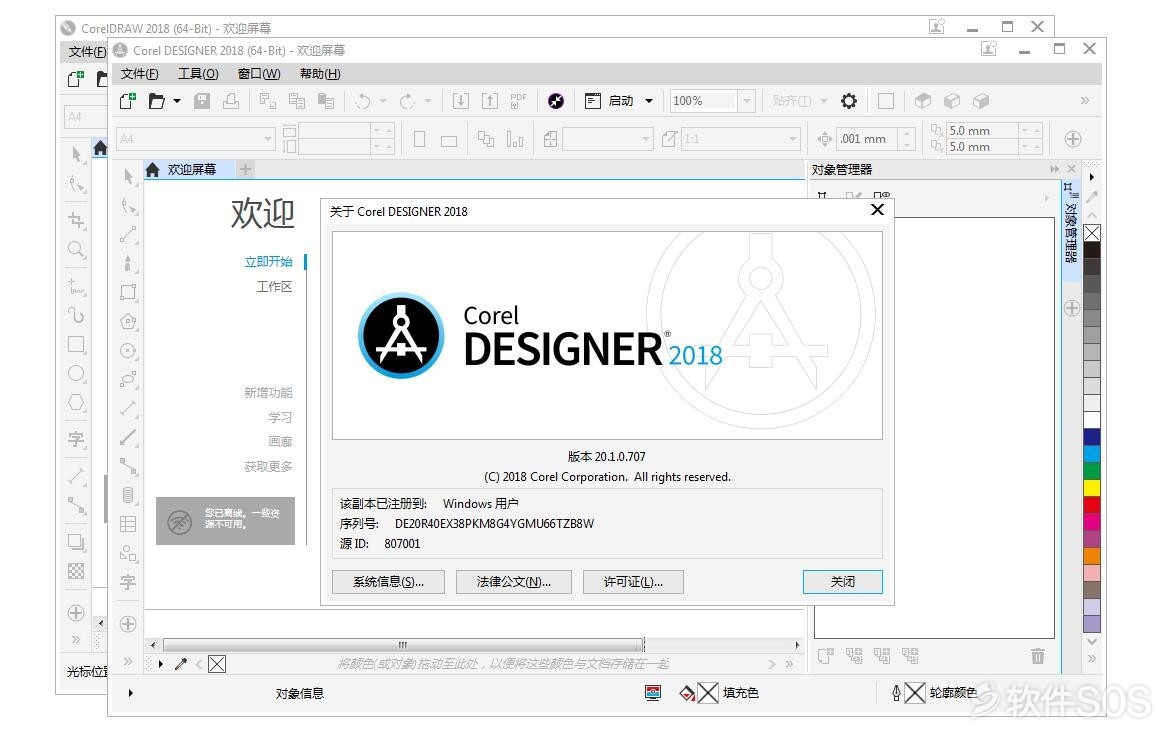Click the plus new tab button beside 欢迎屏幕
This screenshot has height=731, width=1168.
coord(245,170)
